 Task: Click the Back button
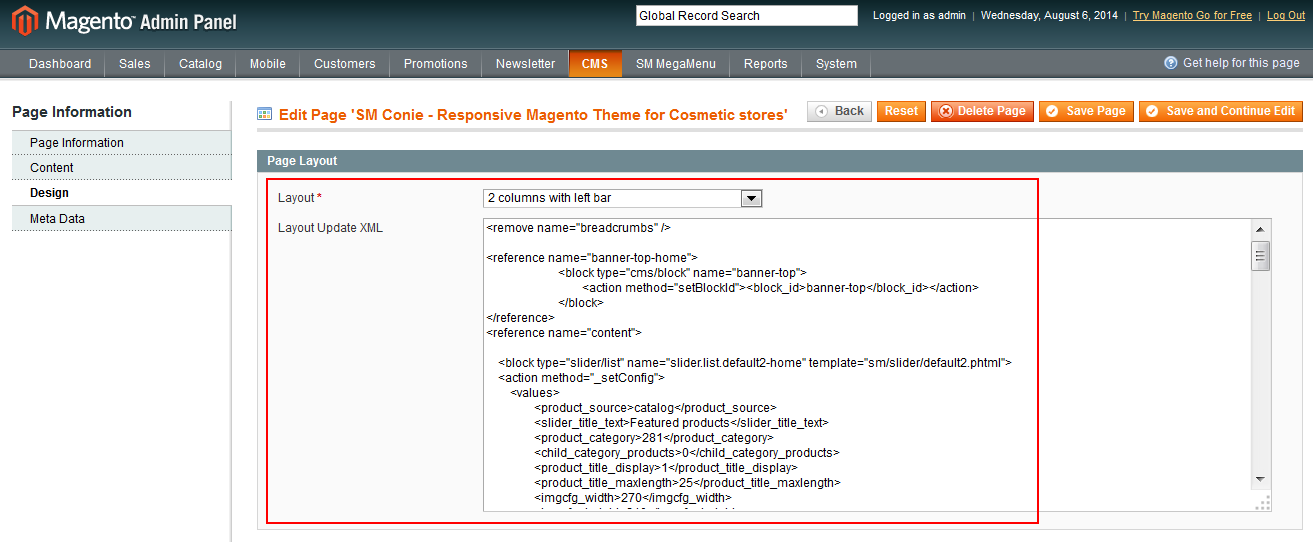(840, 111)
